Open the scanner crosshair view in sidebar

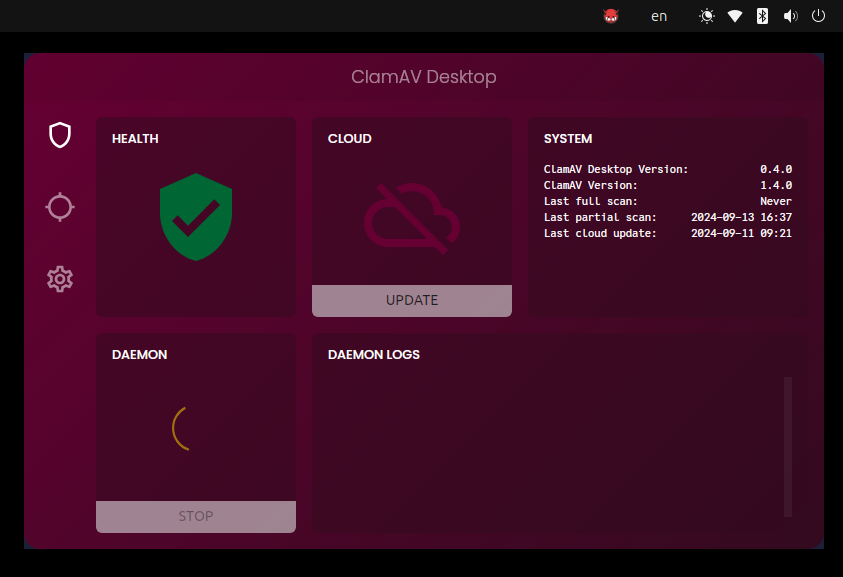coord(60,207)
